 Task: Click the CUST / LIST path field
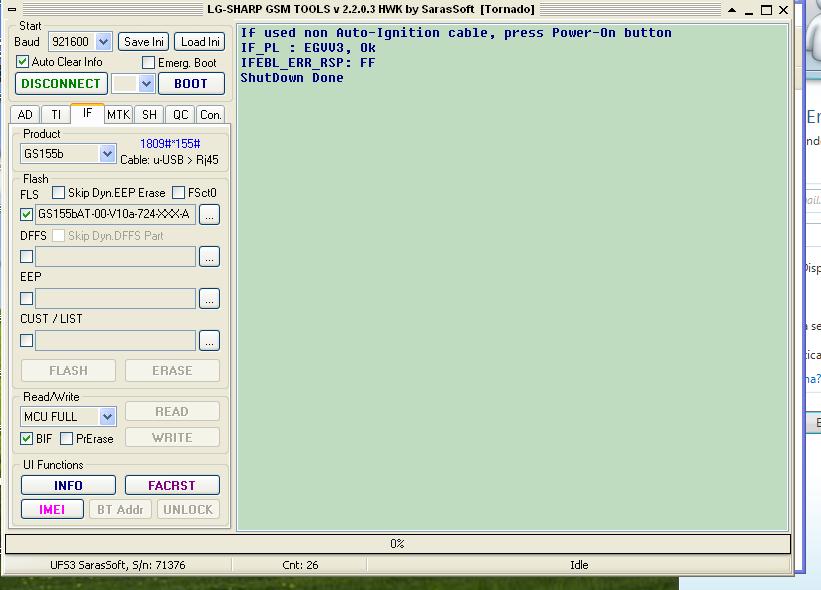[116, 341]
